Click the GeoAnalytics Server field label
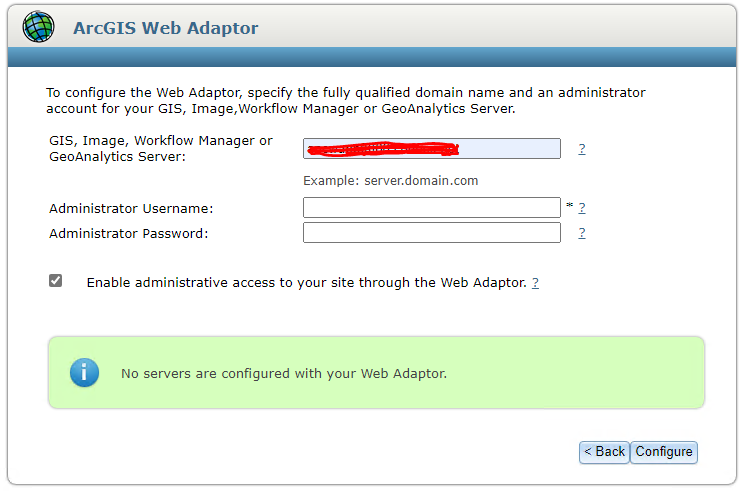The image size is (744, 491). (x=160, y=149)
